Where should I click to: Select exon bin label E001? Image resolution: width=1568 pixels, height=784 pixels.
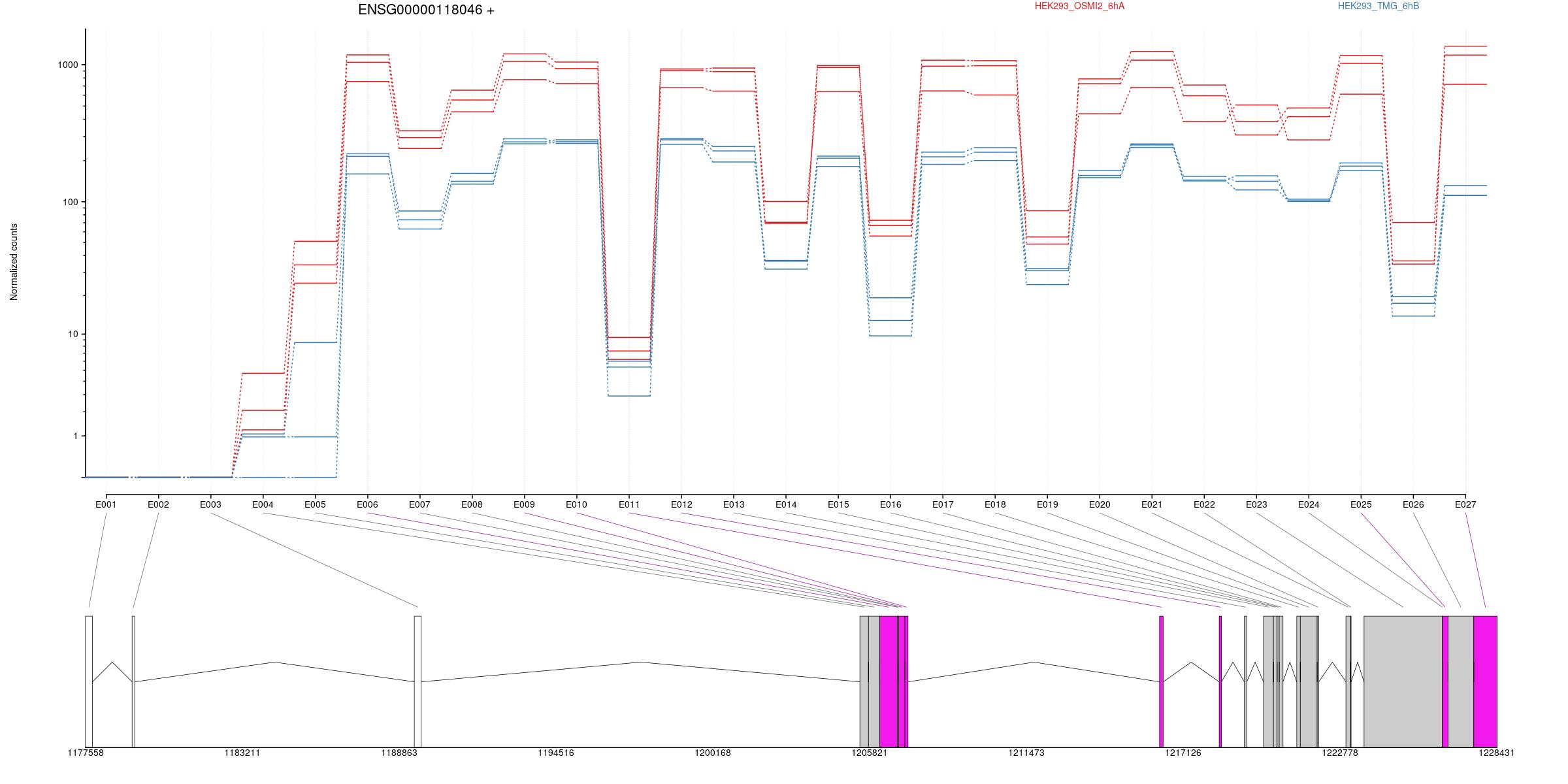(x=106, y=504)
